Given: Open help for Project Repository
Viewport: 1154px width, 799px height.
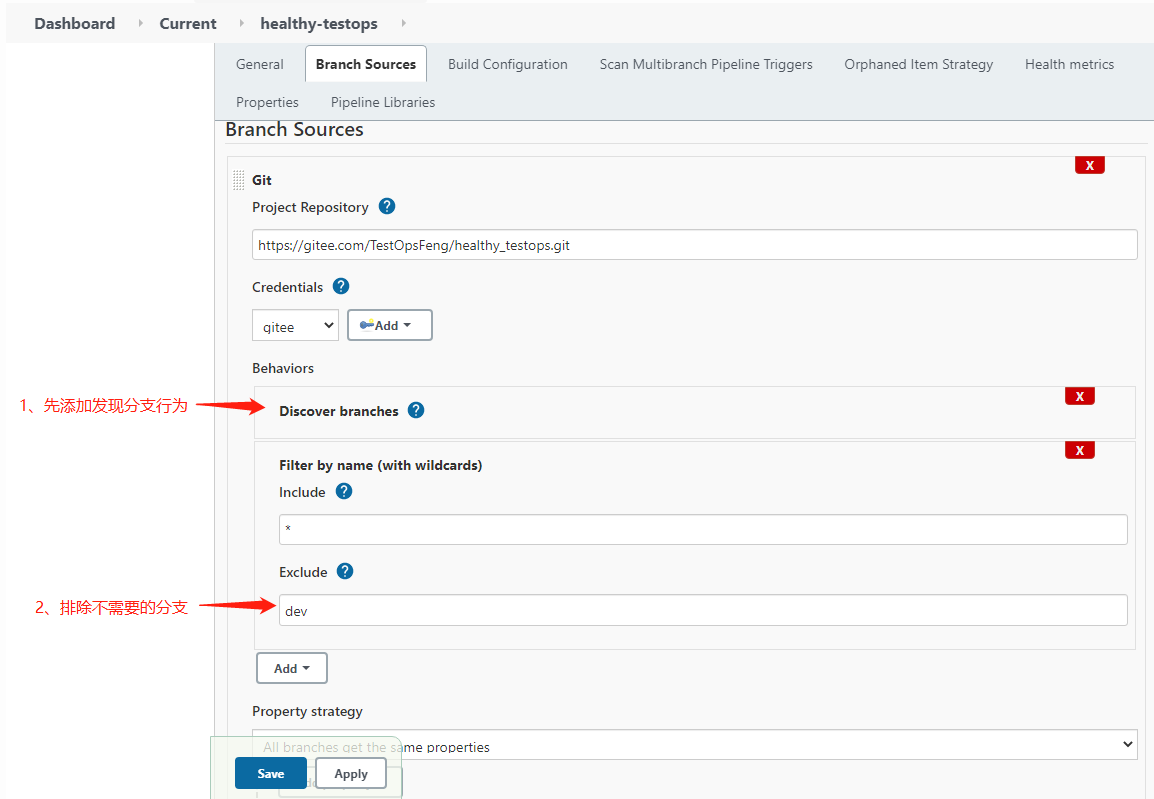Looking at the screenshot, I should 386,207.
